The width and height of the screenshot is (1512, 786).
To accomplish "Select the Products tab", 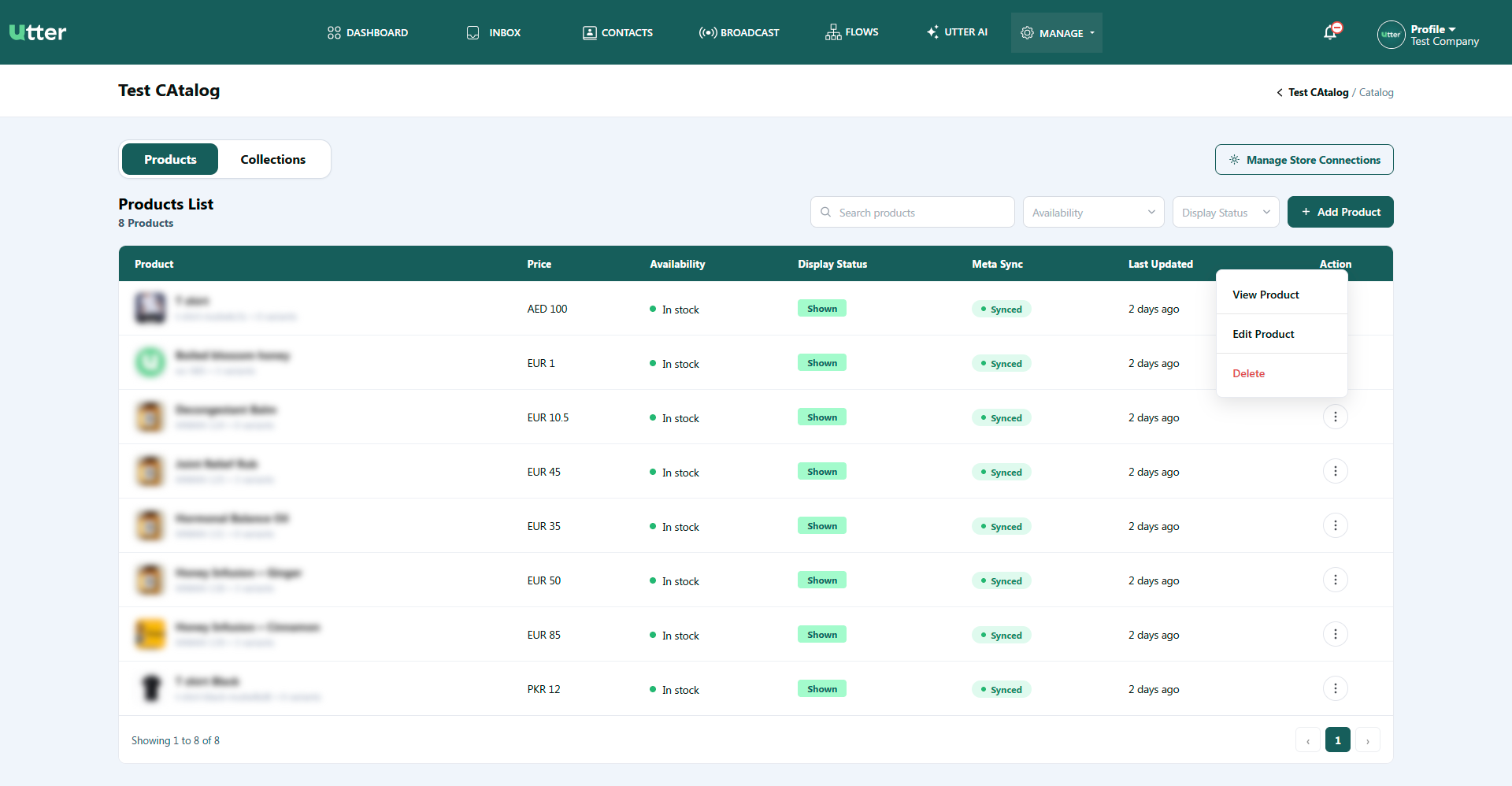I will [x=170, y=159].
